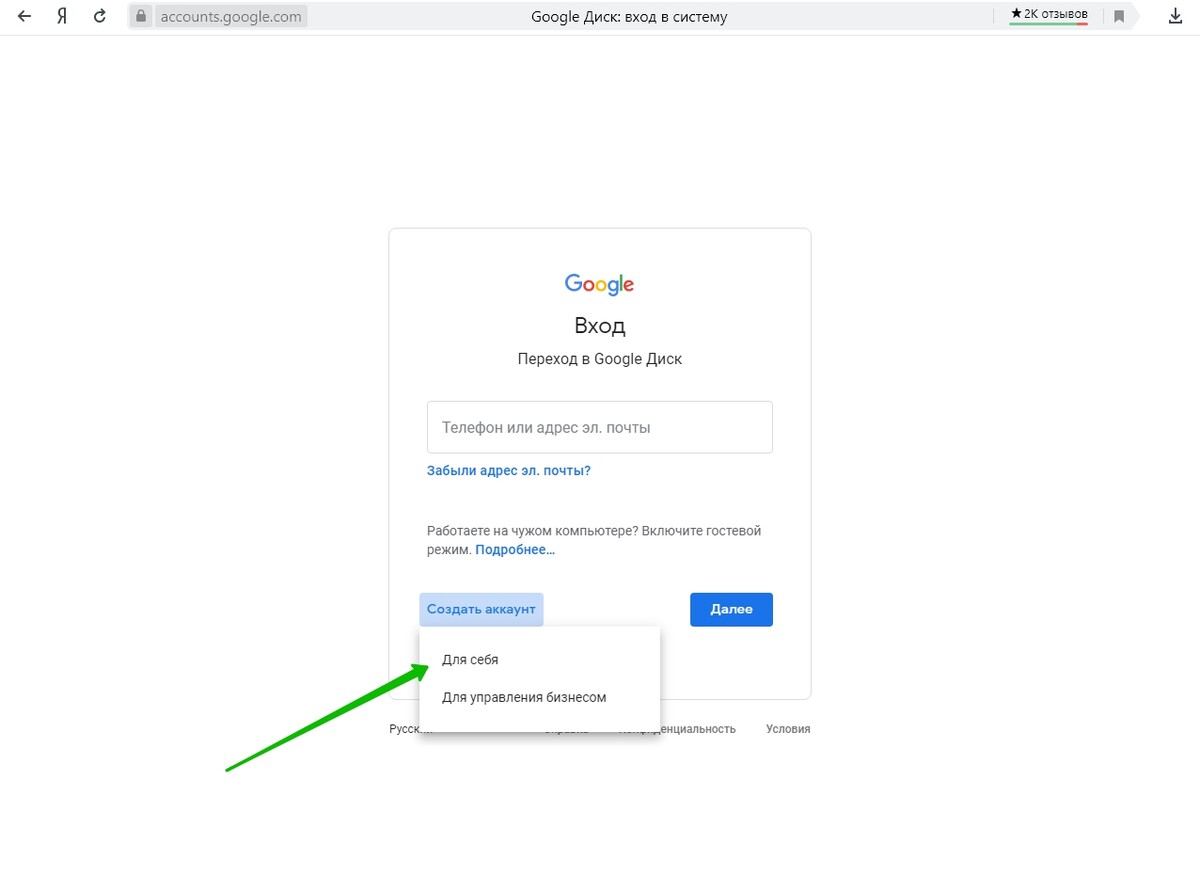Toggle the Создать аккаунт dropdown button
The image size is (1200, 891).
[481, 609]
